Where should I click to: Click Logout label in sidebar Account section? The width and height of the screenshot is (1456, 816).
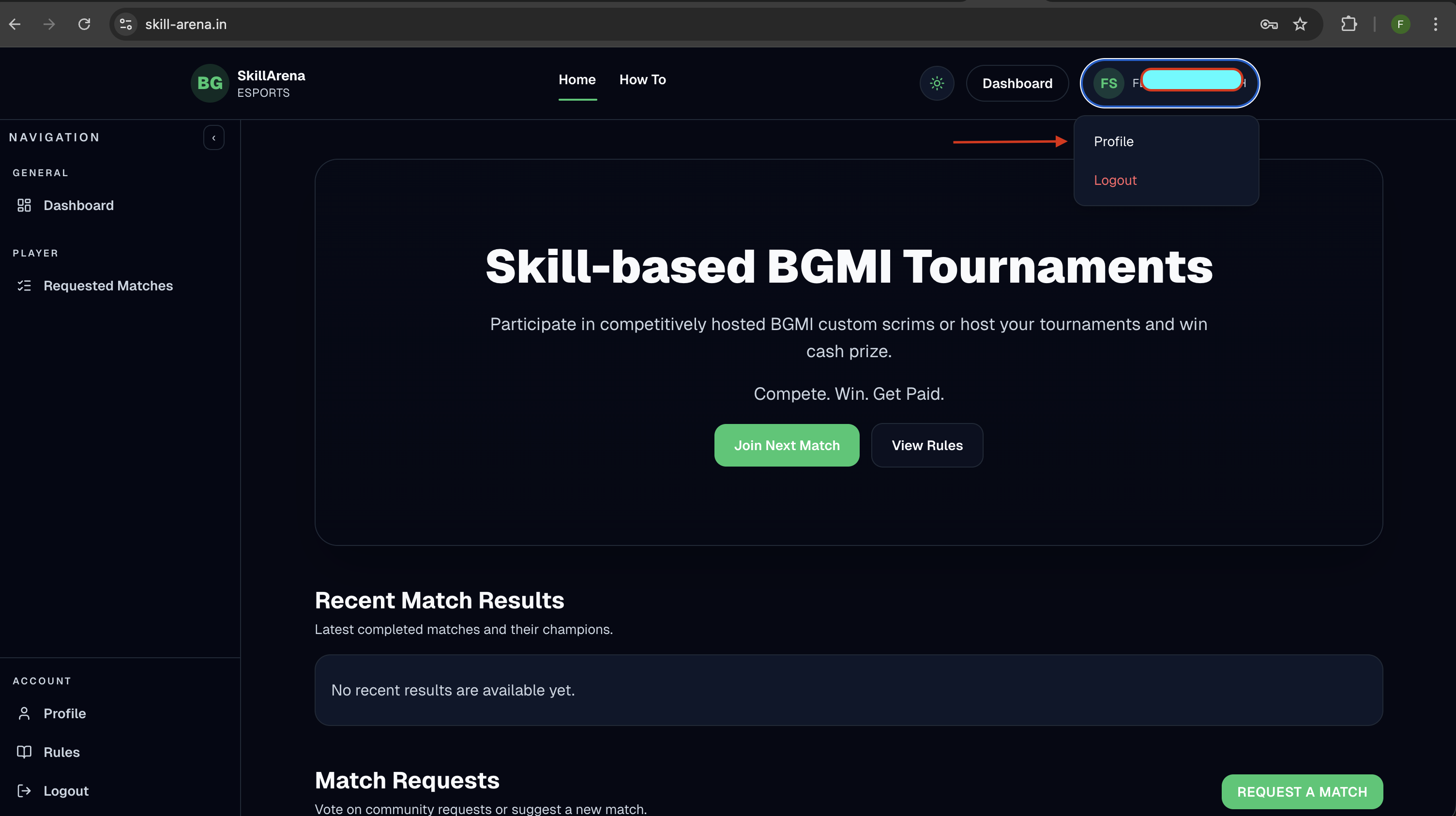[x=66, y=790]
